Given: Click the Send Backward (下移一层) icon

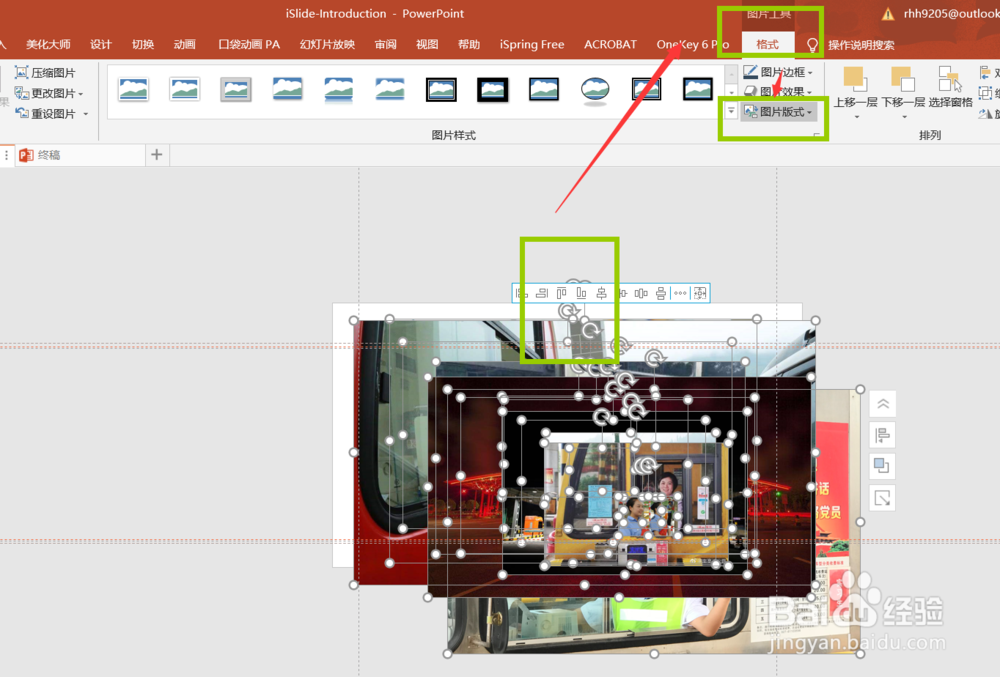Looking at the screenshot, I should (x=902, y=79).
